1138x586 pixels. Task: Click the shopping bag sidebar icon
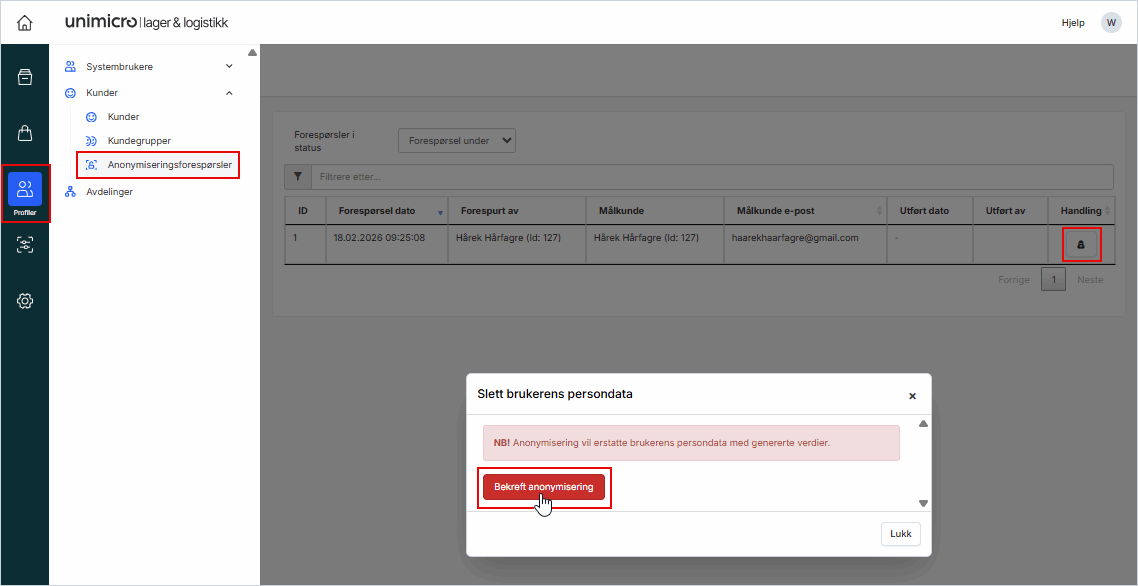point(24,132)
